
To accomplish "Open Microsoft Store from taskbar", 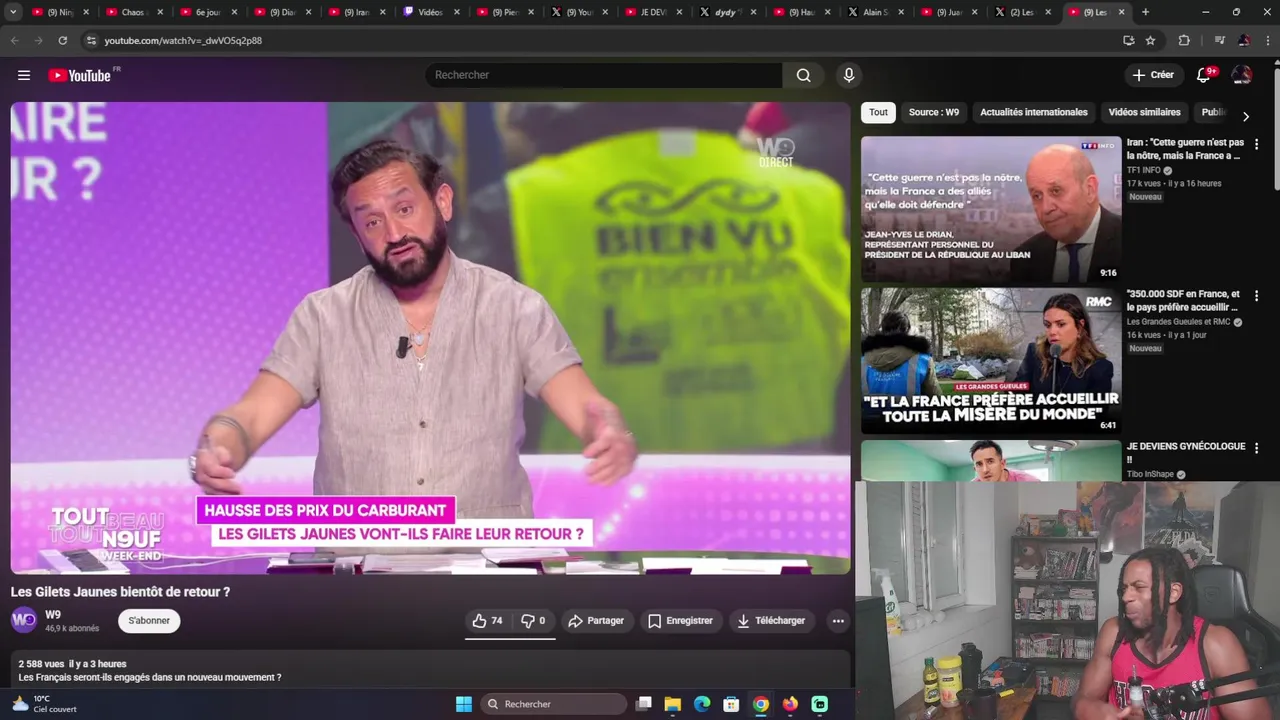I will click(731, 704).
